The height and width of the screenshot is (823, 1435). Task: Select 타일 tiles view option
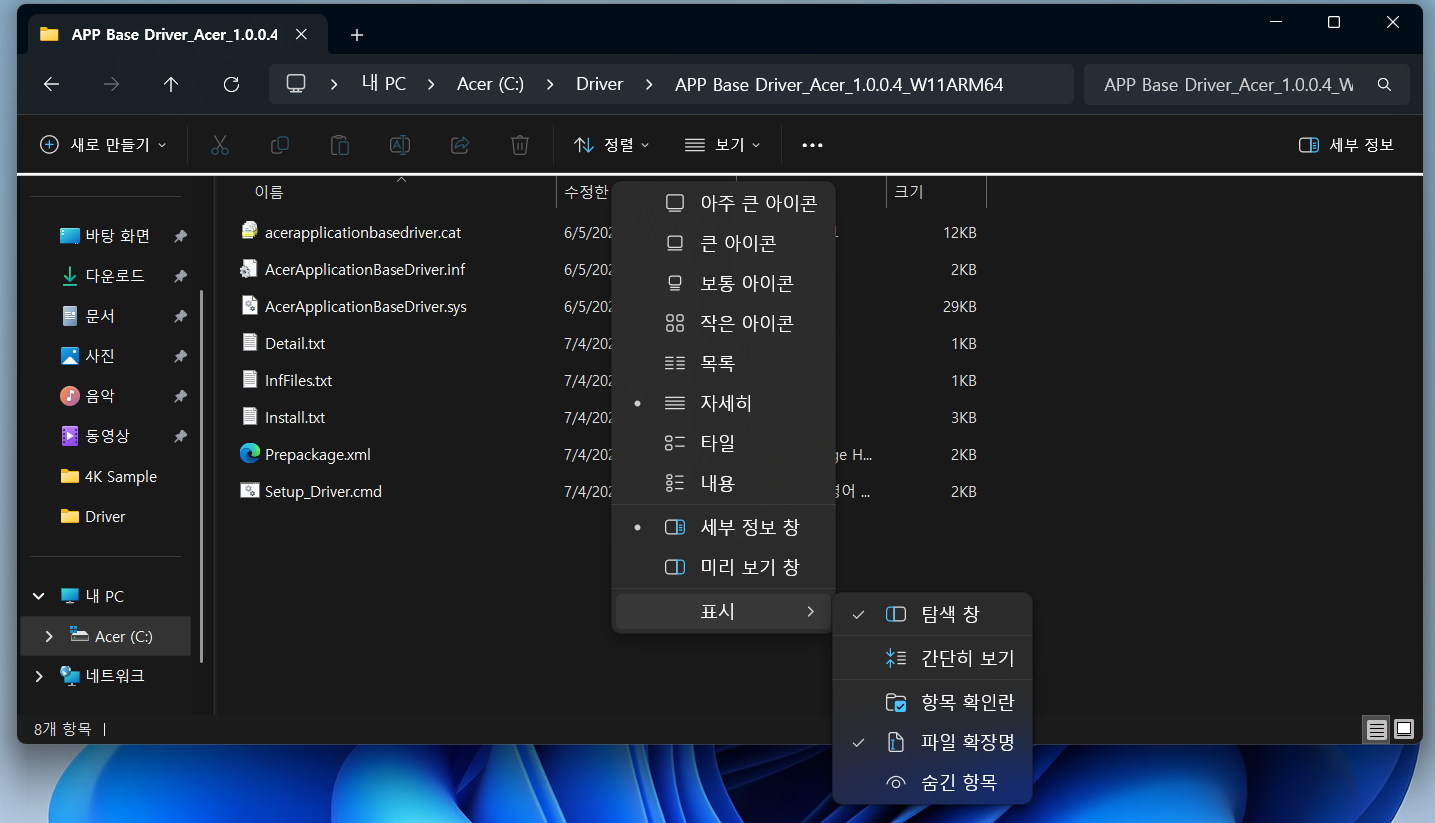pos(723,443)
